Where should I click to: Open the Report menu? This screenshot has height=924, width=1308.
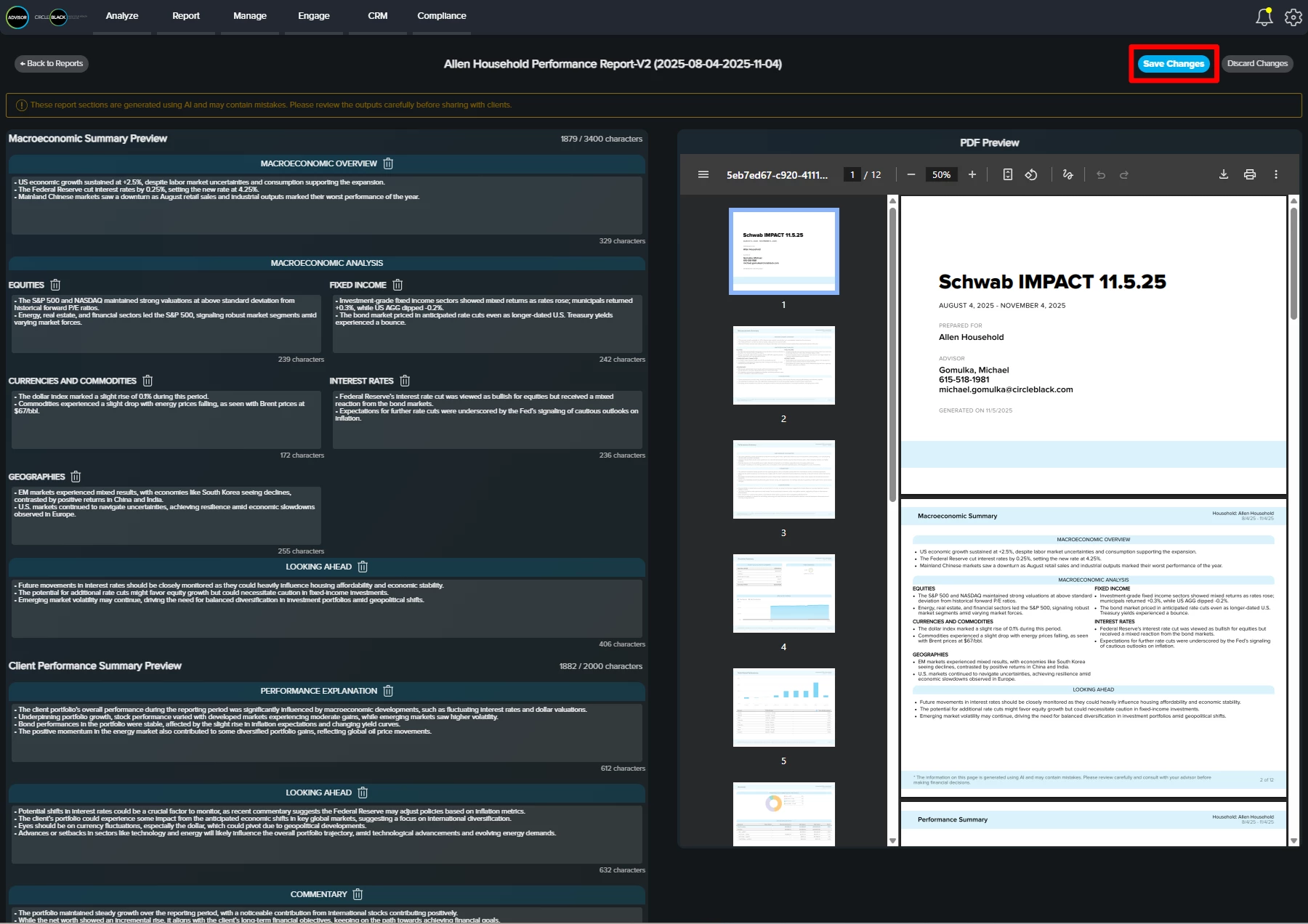186,16
